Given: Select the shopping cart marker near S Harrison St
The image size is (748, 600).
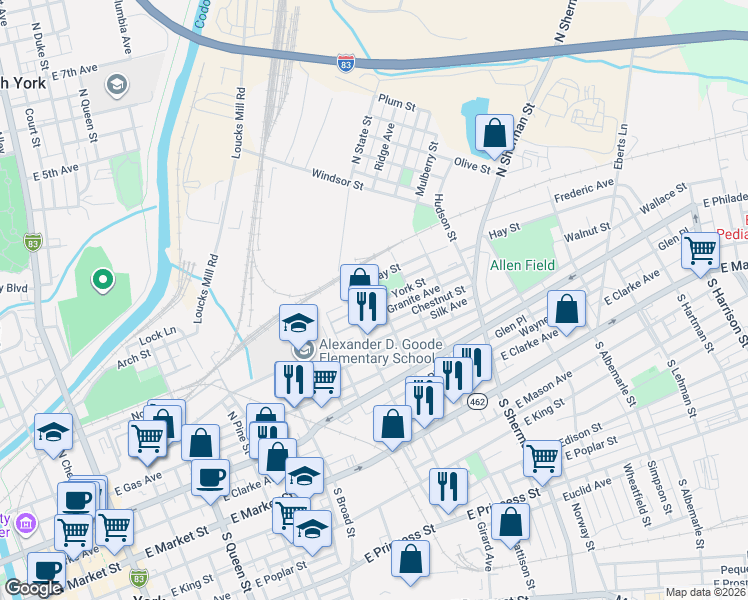Looking at the screenshot, I should (x=700, y=251).
